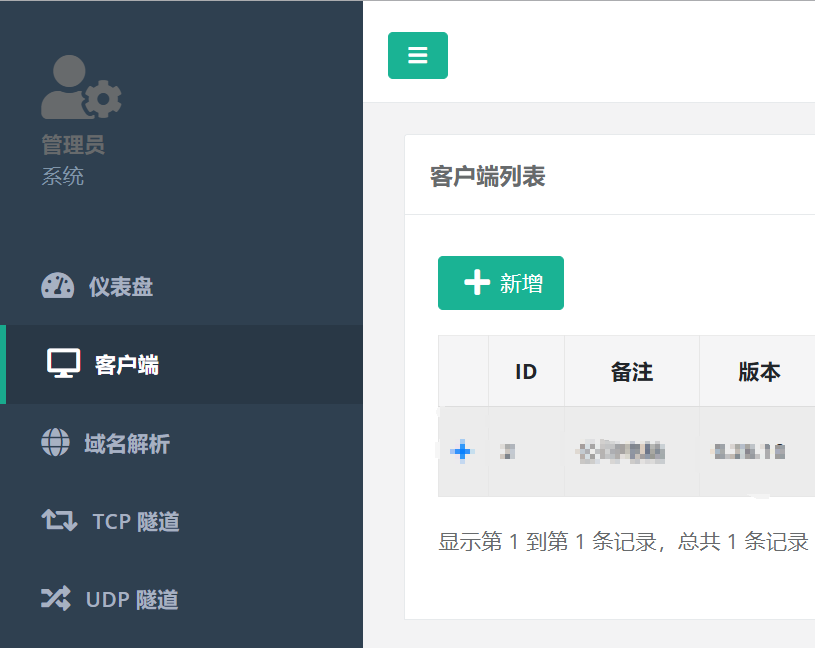Click the 备注 column header
The height and width of the screenshot is (648, 815).
click(x=631, y=372)
